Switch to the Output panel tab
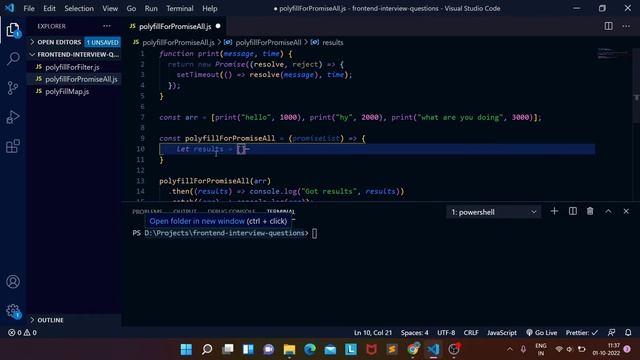 (185, 211)
